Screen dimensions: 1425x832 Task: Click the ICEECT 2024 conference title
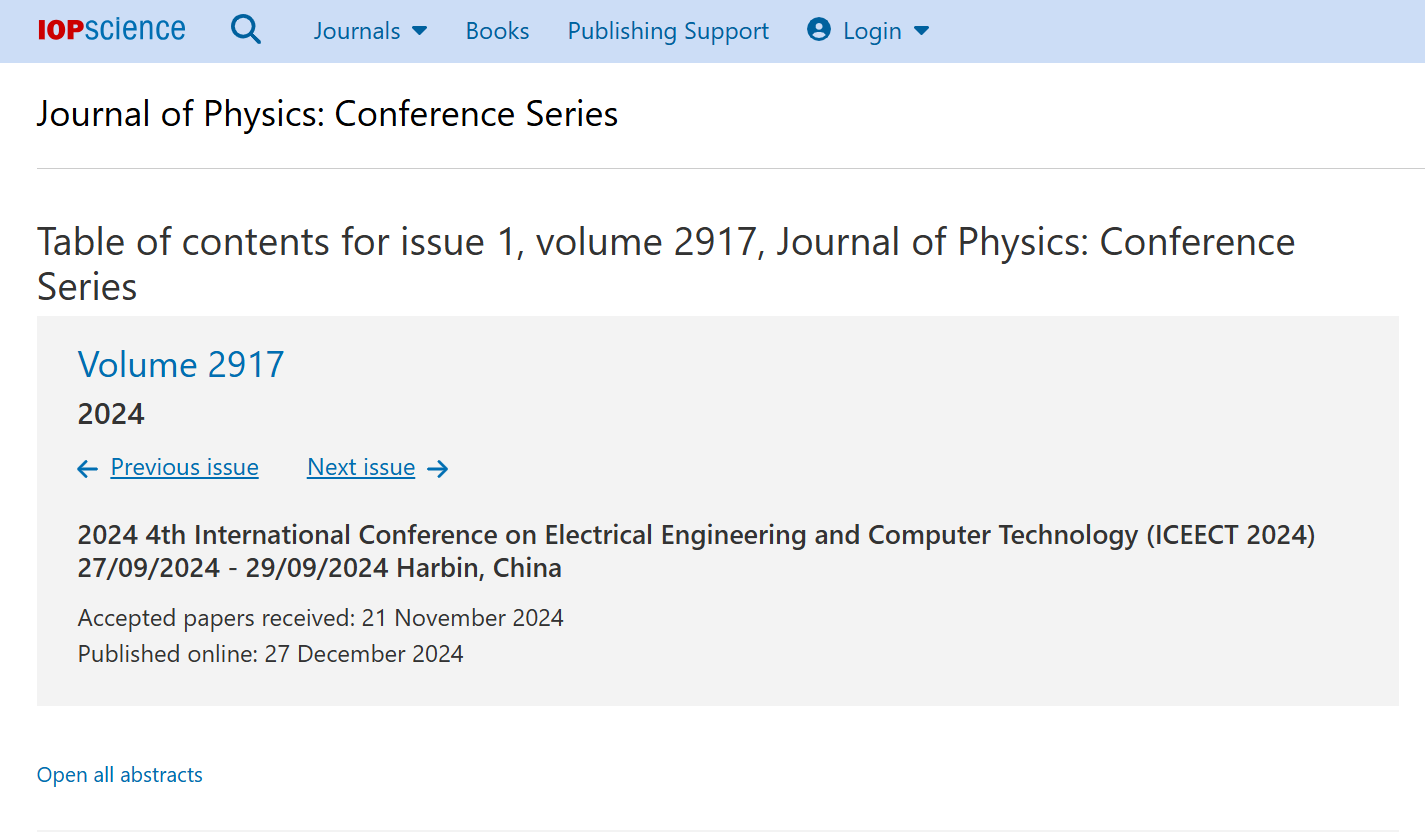(x=696, y=535)
